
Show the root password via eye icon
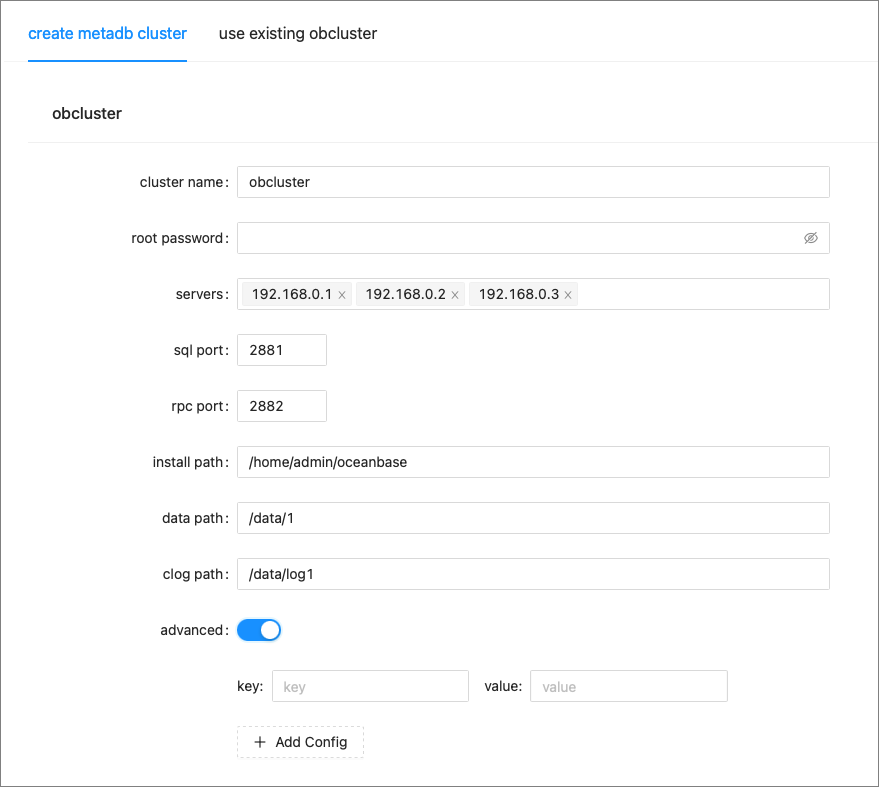(810, 238)
